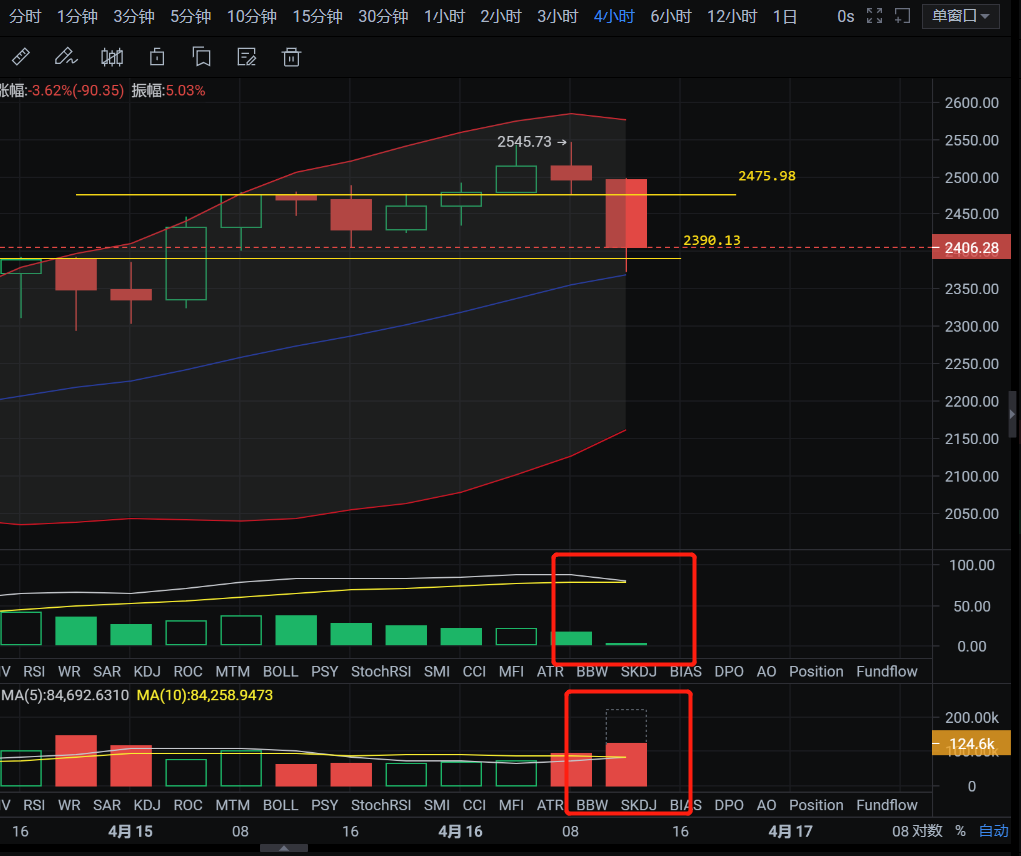Enable the 对数 logarithmic scale

pos(925,831)
